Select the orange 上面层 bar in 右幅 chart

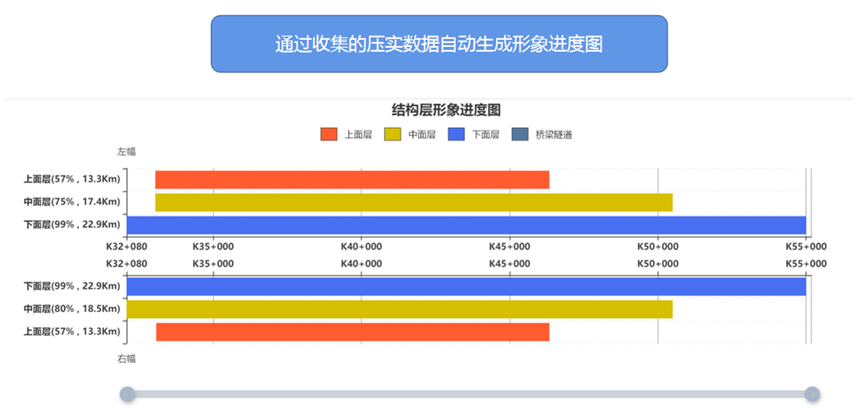pyautogui.click(x=353, y=332)
